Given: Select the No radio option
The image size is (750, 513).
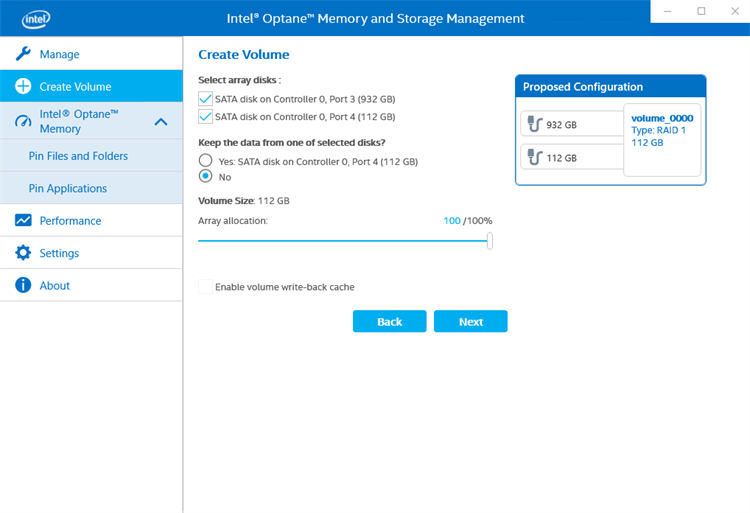Looking at the screenshot, I should pos(206,176).
